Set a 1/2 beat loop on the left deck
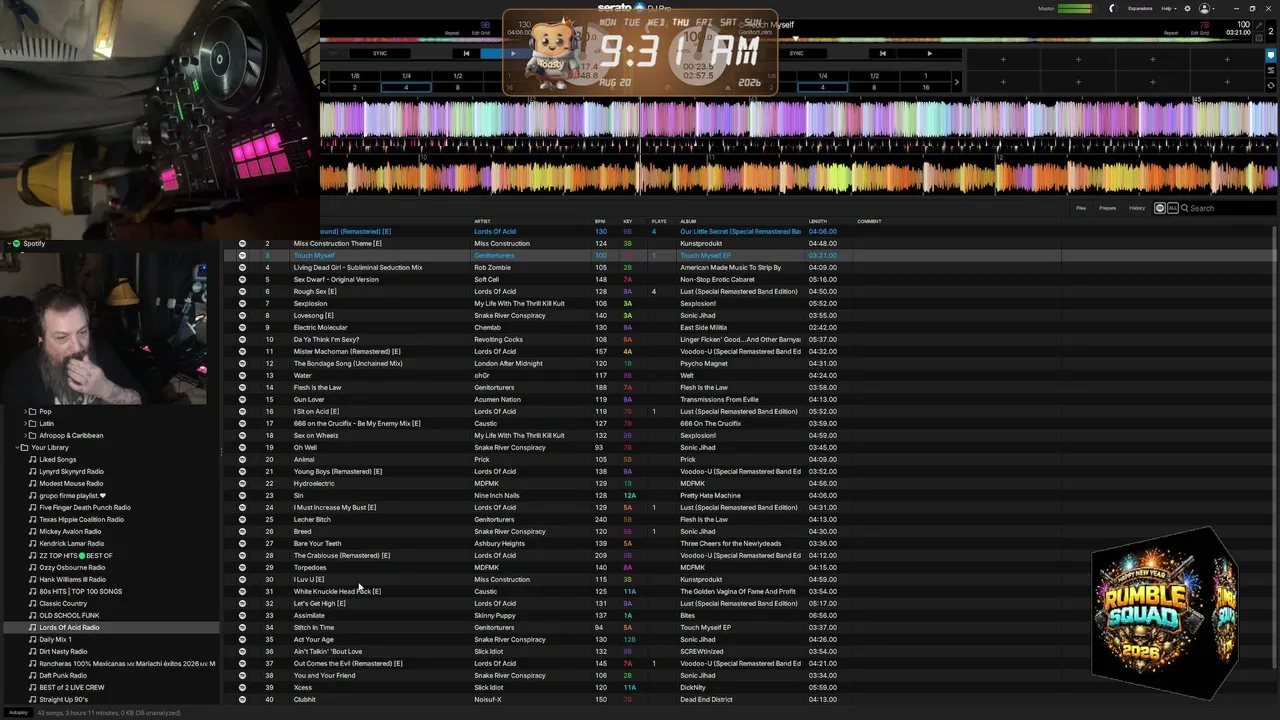Screen dimensions: 1280x720 [457, 76]
